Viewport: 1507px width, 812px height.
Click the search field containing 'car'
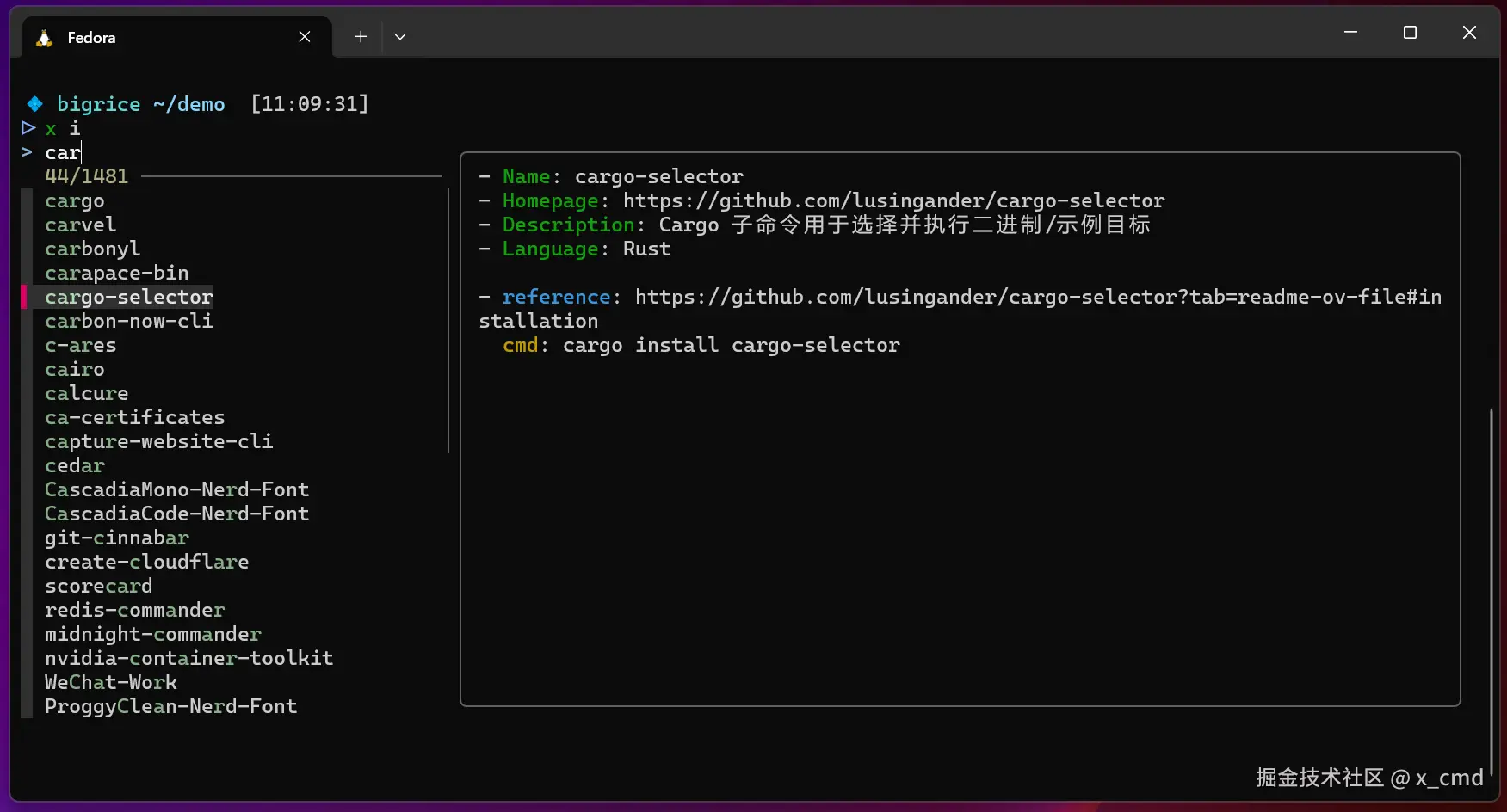(x=63, y=152)
